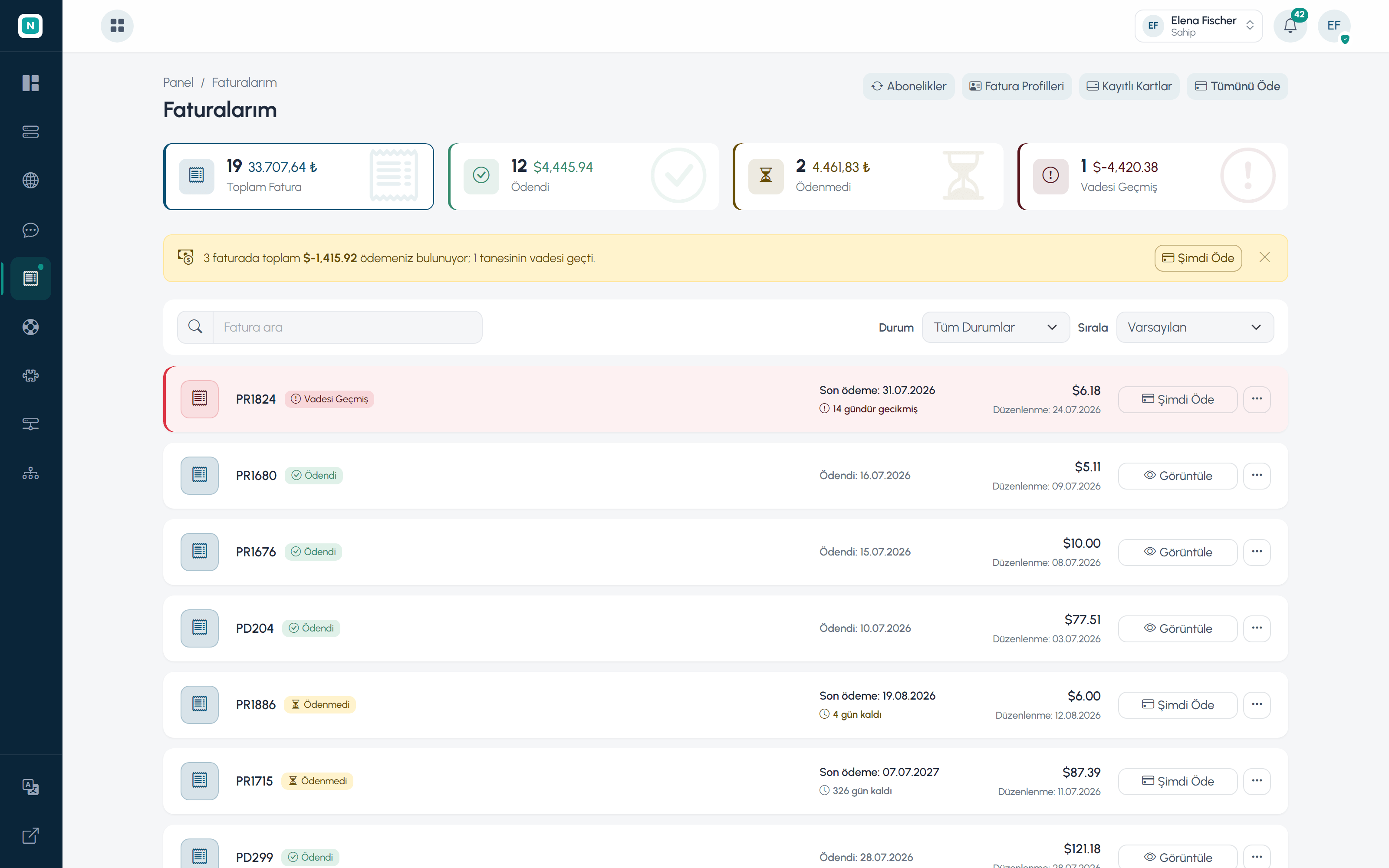The height and width of the screenshot is (868, 1389).
Task: Click the Ödenmedi badge on PR1886
Action: click(x=320, y=704)
